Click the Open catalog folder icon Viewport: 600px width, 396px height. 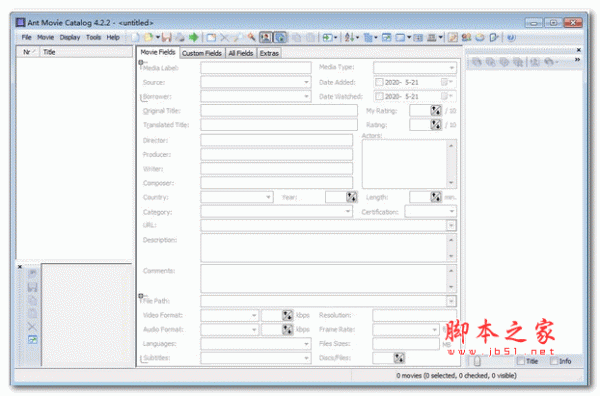click(148, 37)
